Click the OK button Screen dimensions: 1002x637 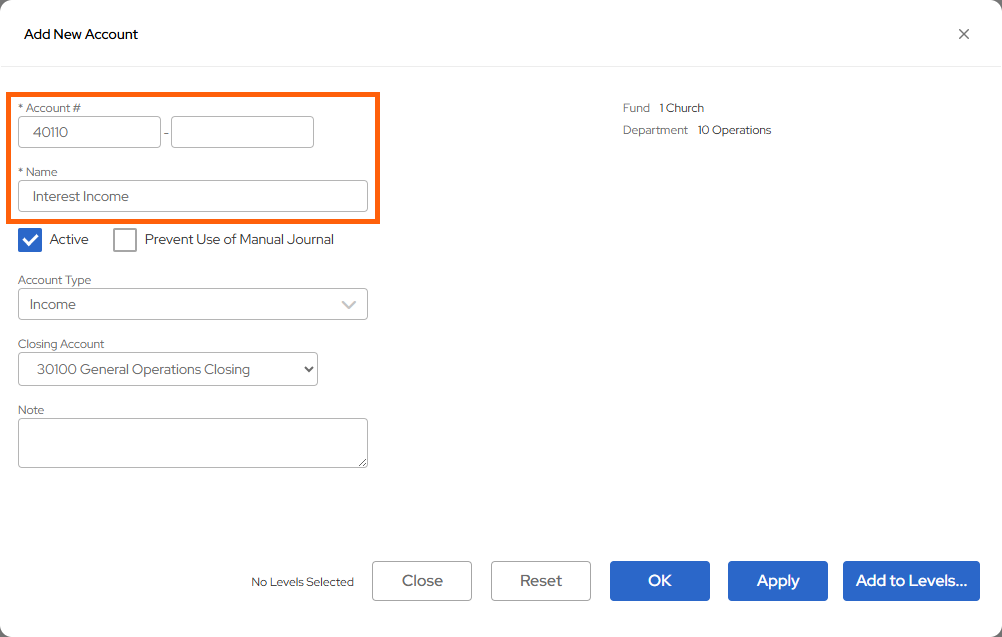[659, 581]
